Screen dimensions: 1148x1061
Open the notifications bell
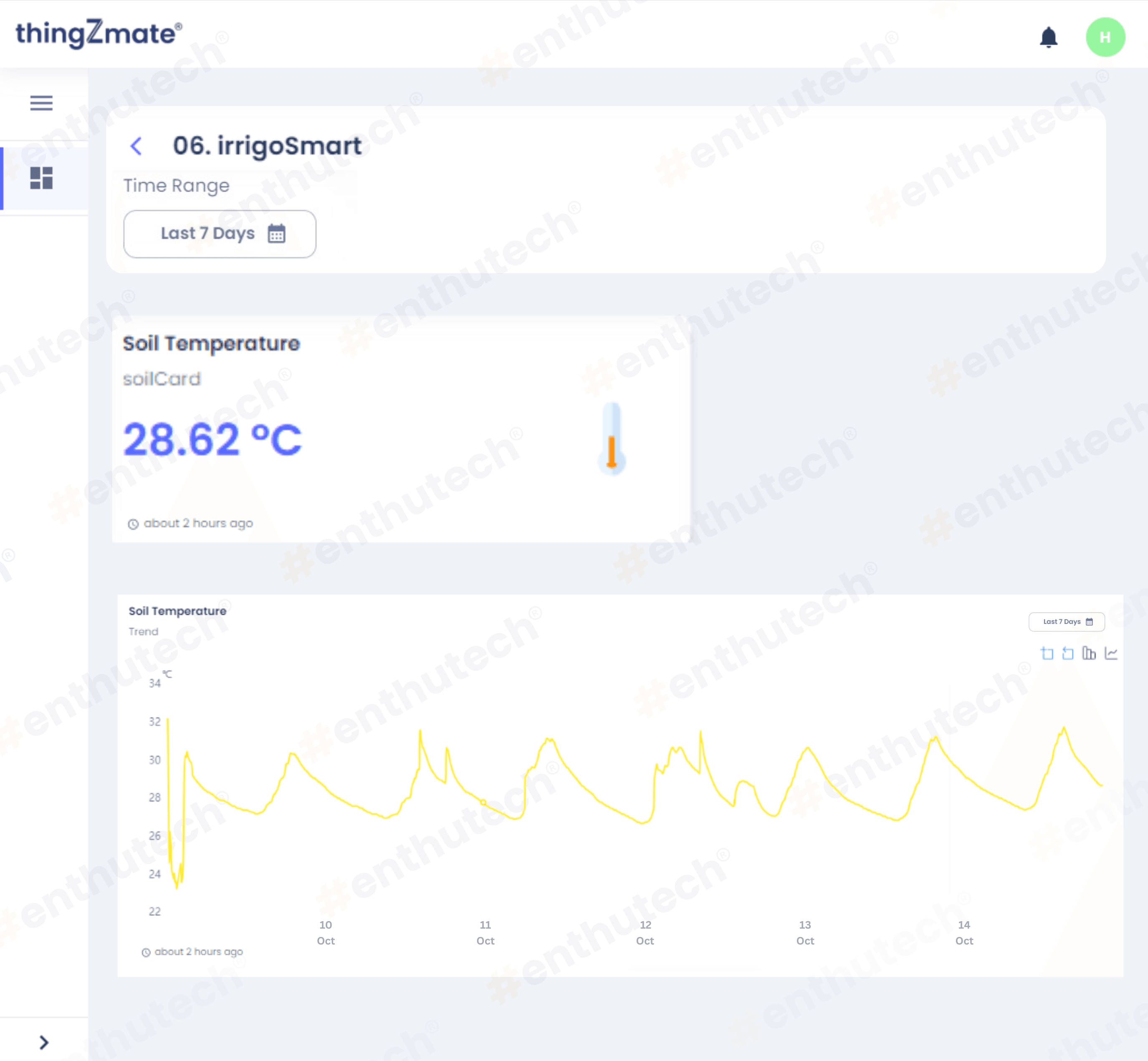pyautogui.click(x=1048, y=37)
